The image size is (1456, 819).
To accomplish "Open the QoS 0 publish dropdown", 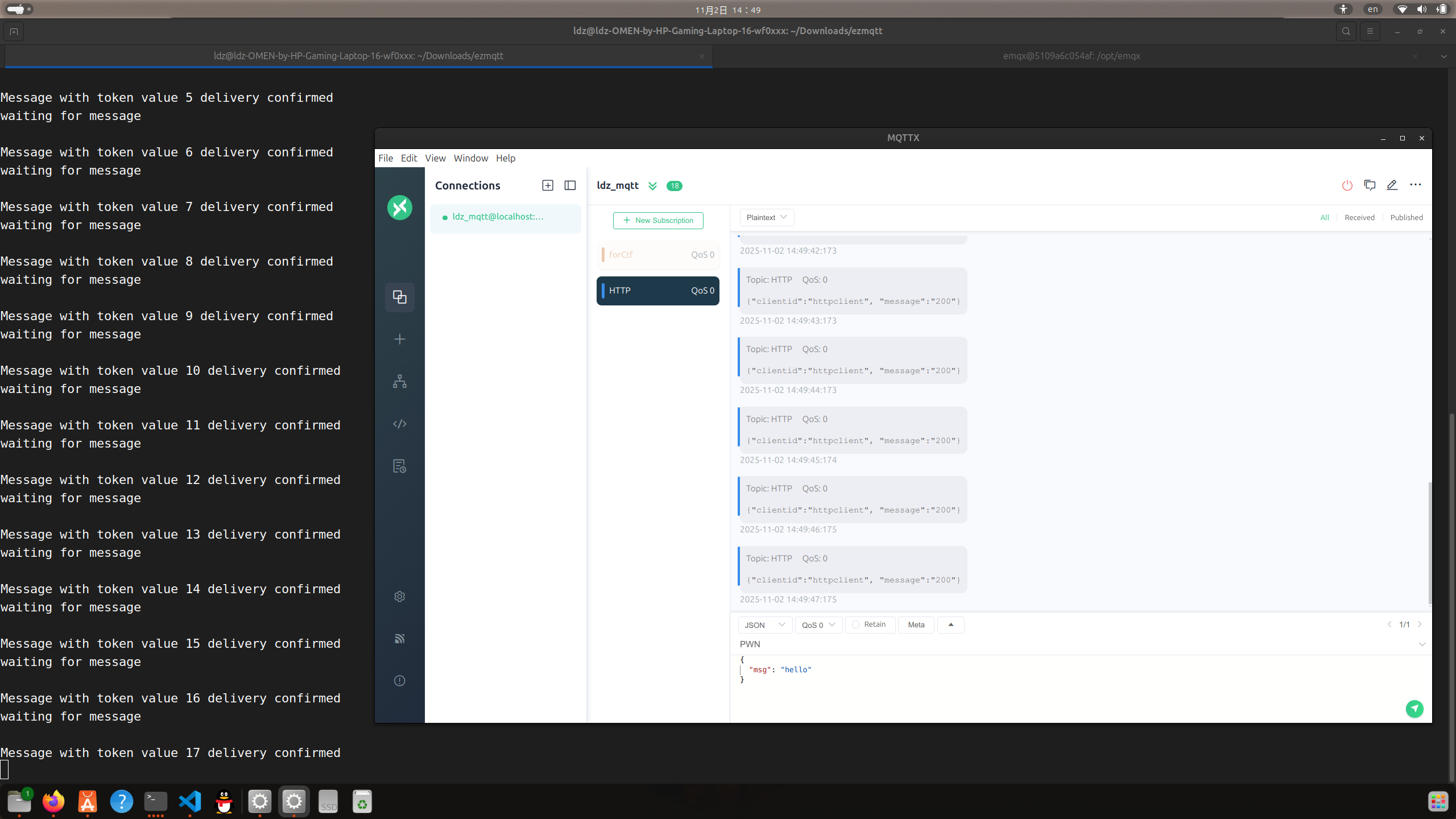I will tap(818, 625).
